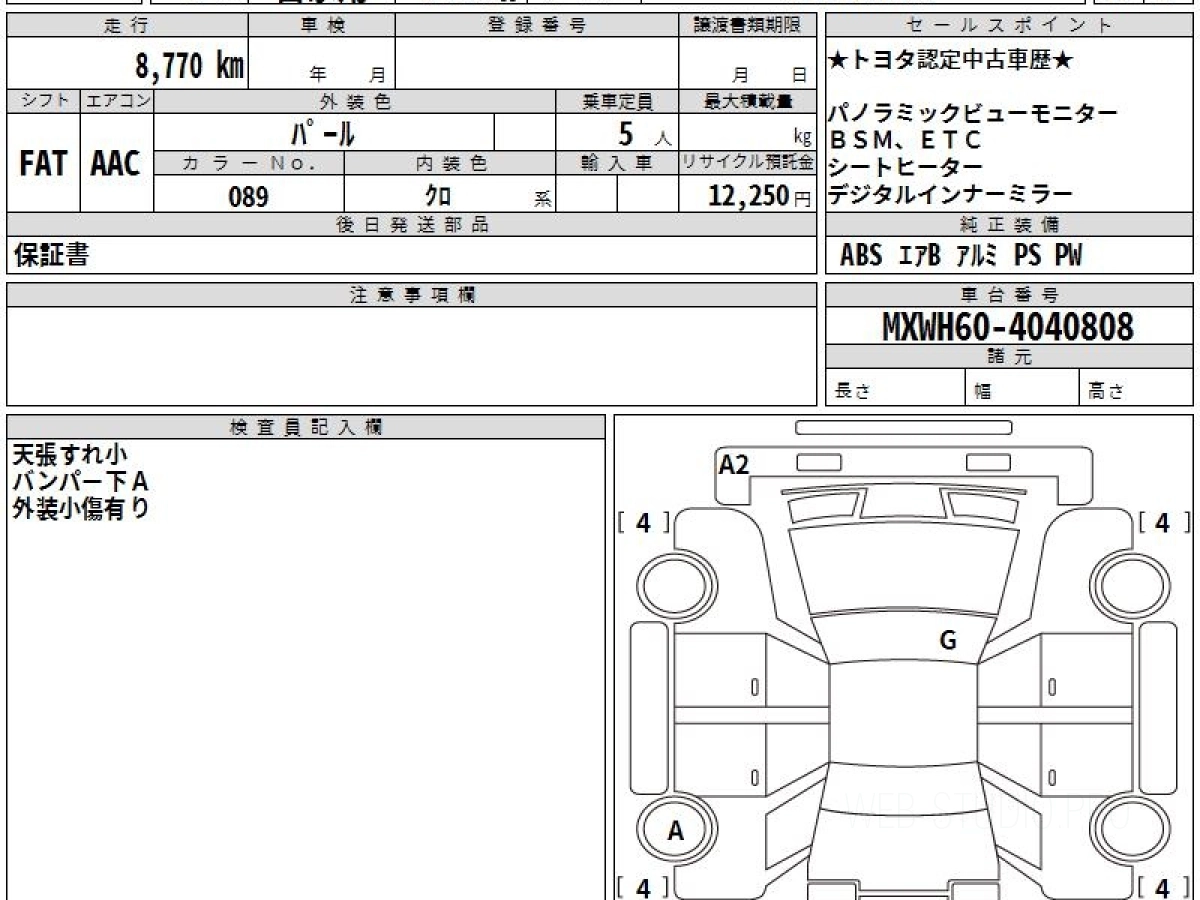Select chassis number MXWH60-4040808

pos(1008,326)
